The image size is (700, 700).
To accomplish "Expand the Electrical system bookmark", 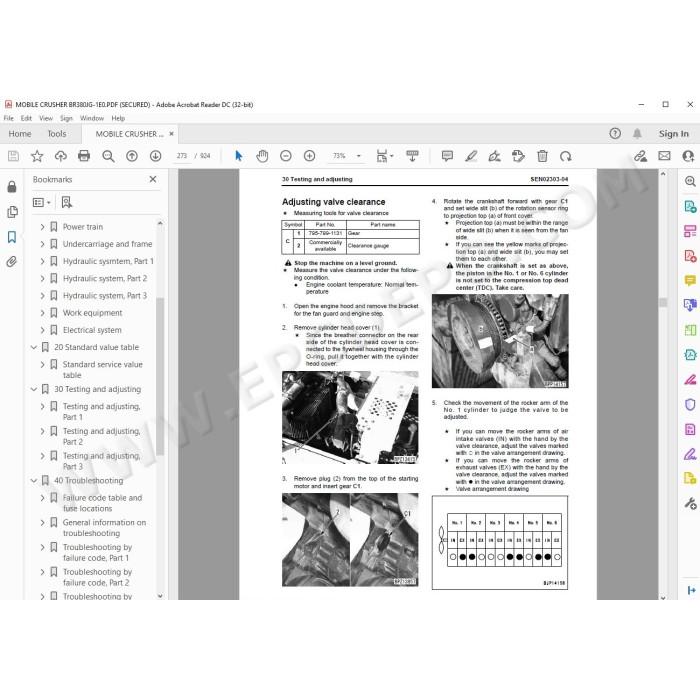I will pos(42,330).
